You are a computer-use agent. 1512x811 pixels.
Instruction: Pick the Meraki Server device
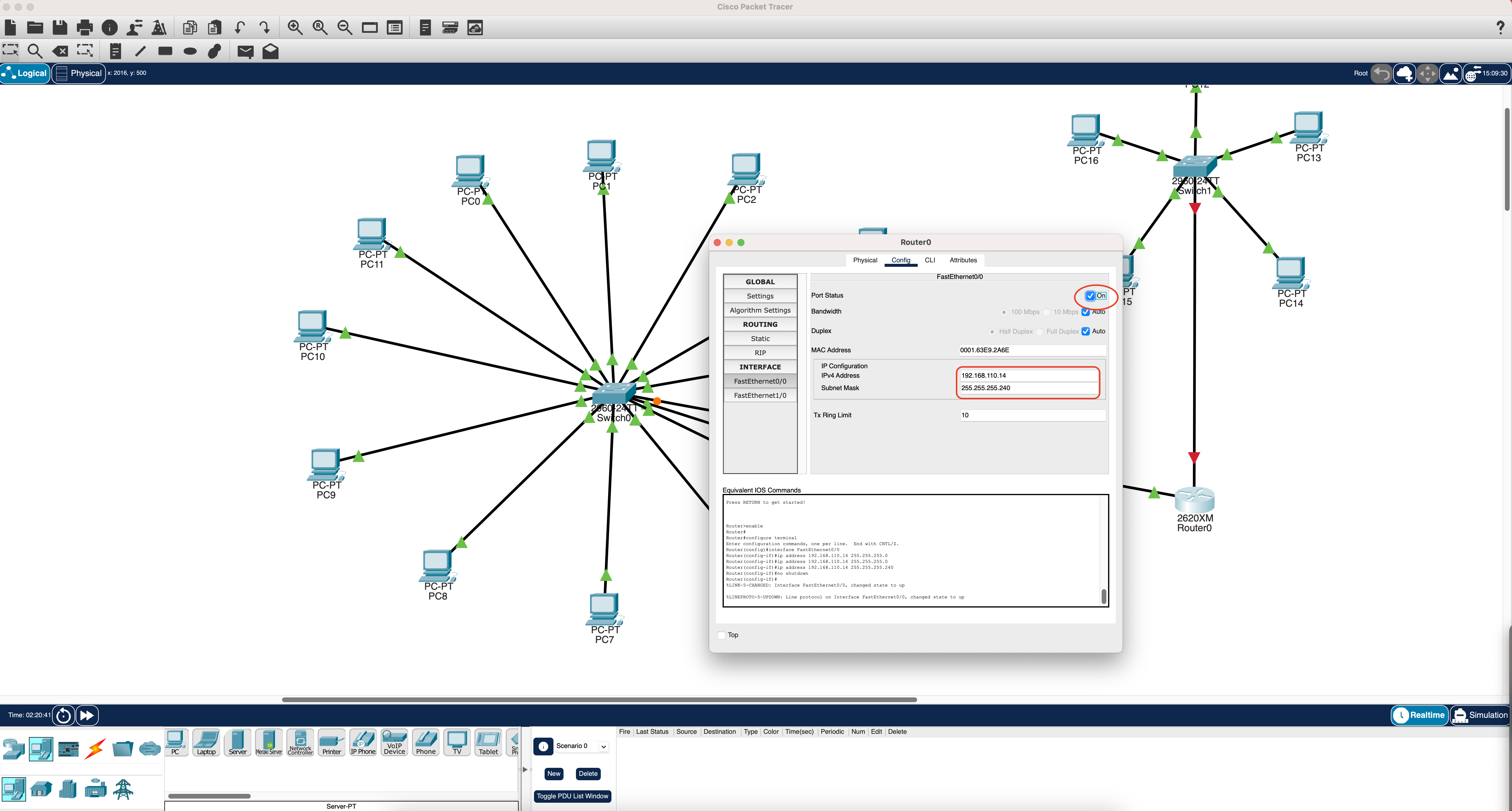[x=269, y=743]
